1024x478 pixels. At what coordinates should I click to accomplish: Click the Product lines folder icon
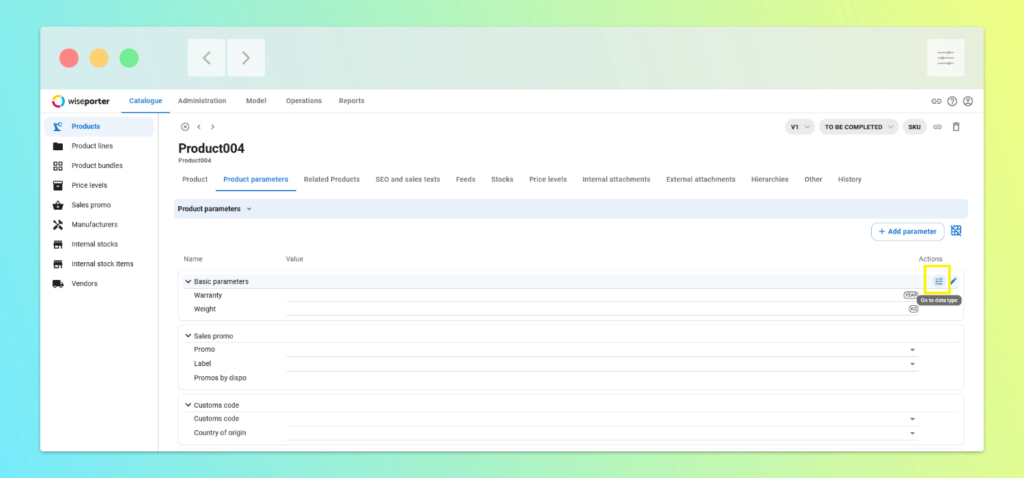point(57,146)
